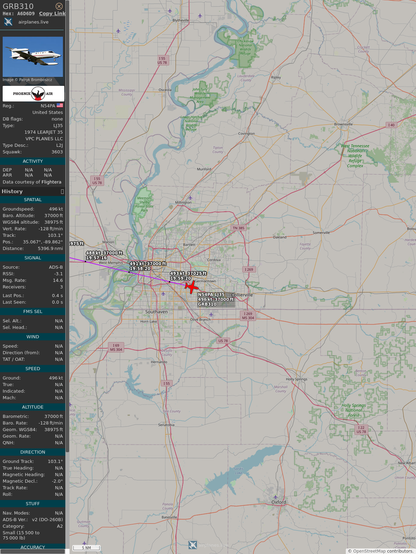Image resolution: width=416 pixels, height=554 pixels.
Task: Click the WIND section header
Action: (33, 337)
